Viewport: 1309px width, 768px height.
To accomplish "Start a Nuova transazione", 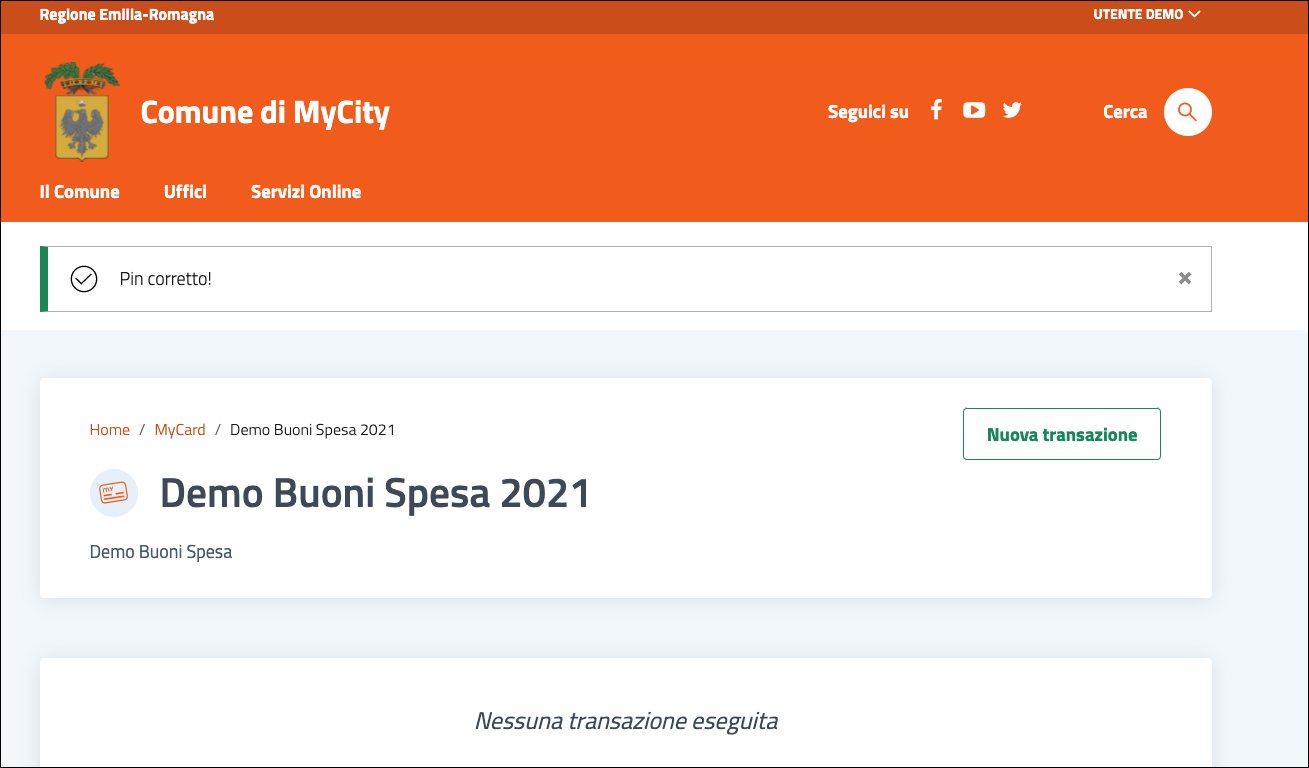I will 1061,434.
